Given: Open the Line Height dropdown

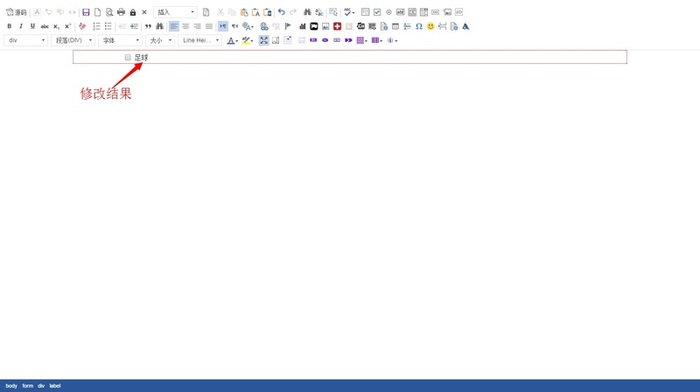Looking at the screenshot, I should click(200, 40).
